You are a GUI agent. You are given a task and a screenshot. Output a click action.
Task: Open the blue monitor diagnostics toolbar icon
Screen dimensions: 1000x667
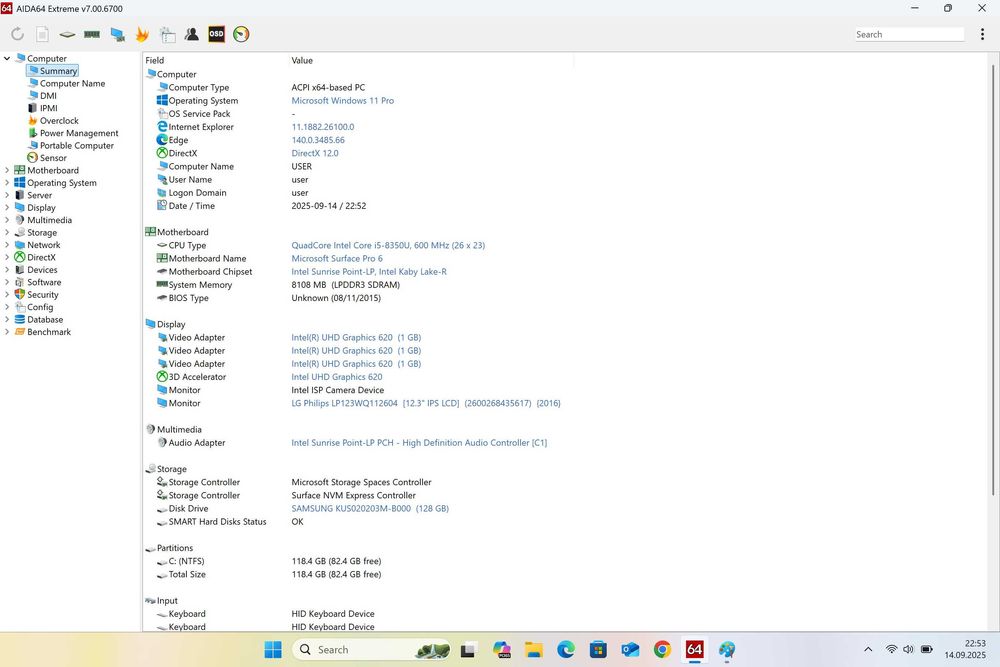coord(117,34)
